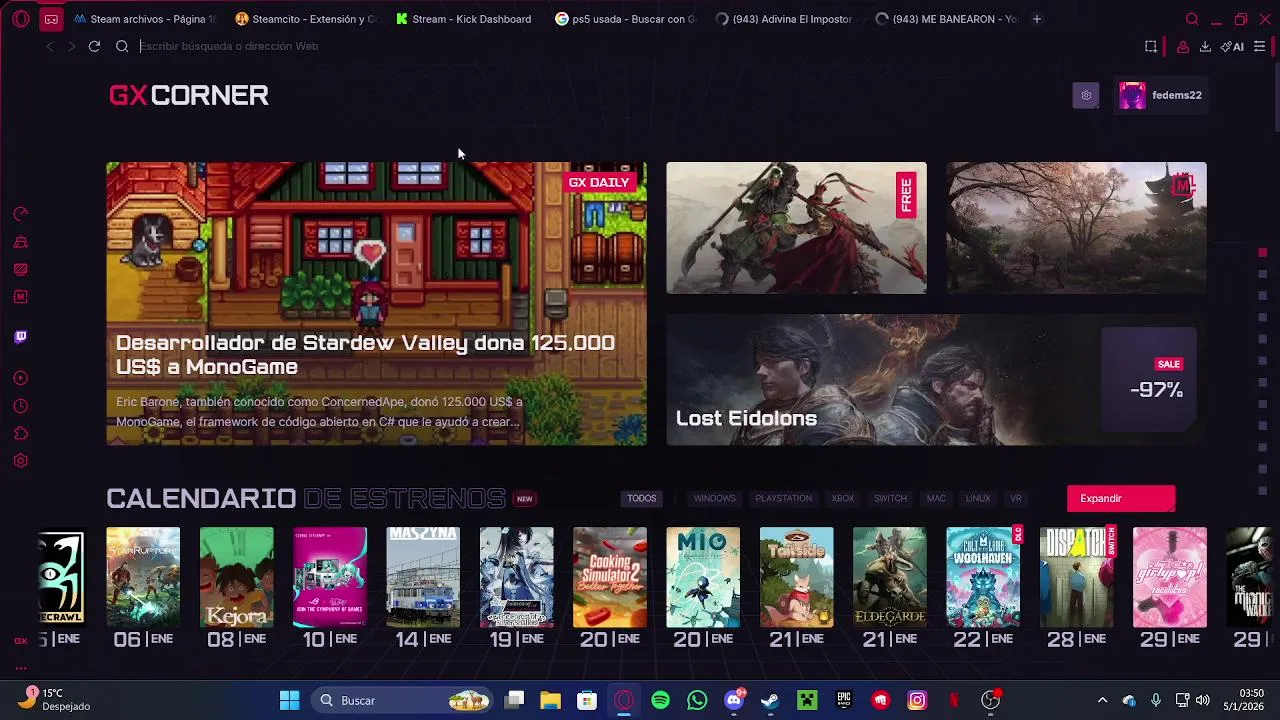Switch to Adivina El Impostor tab

[x=786, y=19]
